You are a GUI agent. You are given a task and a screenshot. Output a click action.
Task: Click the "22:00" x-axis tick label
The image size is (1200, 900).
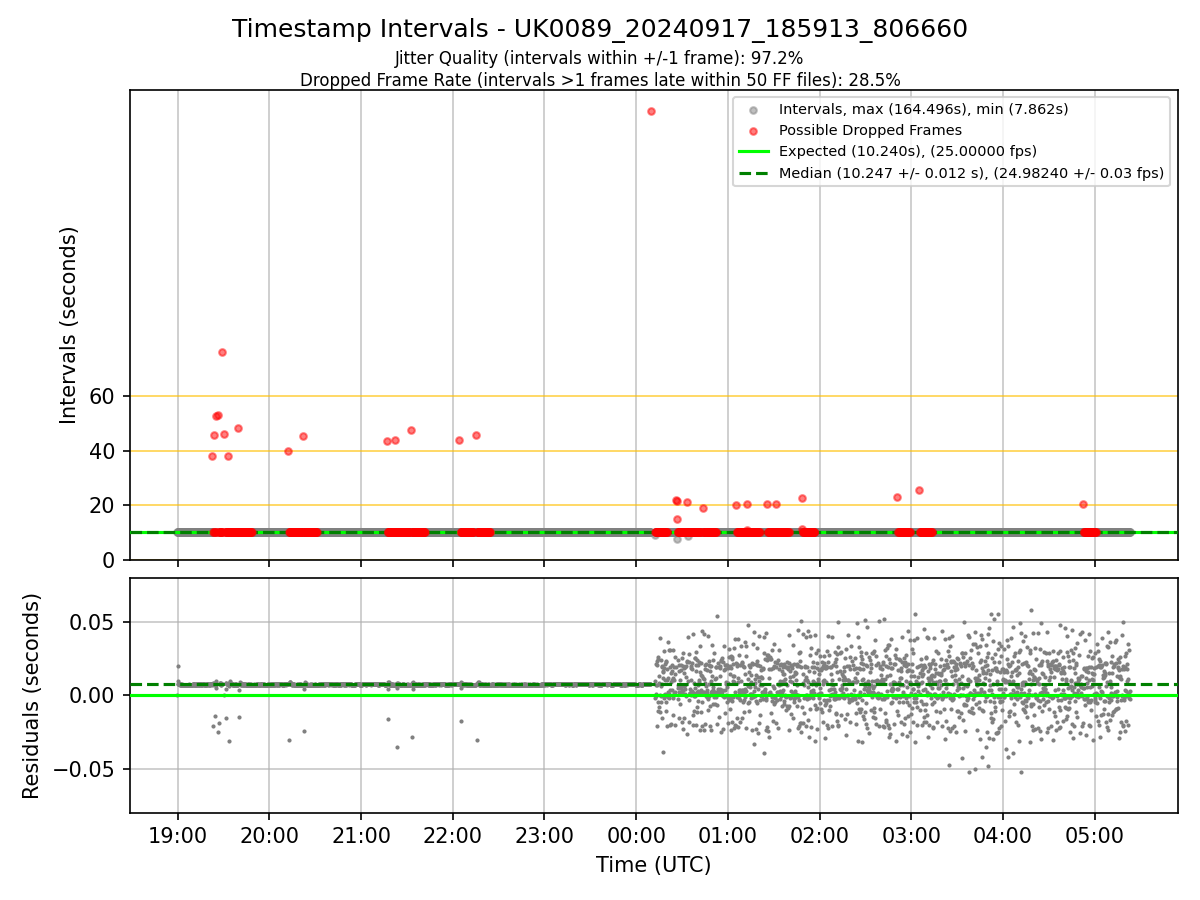pos(453,833)
